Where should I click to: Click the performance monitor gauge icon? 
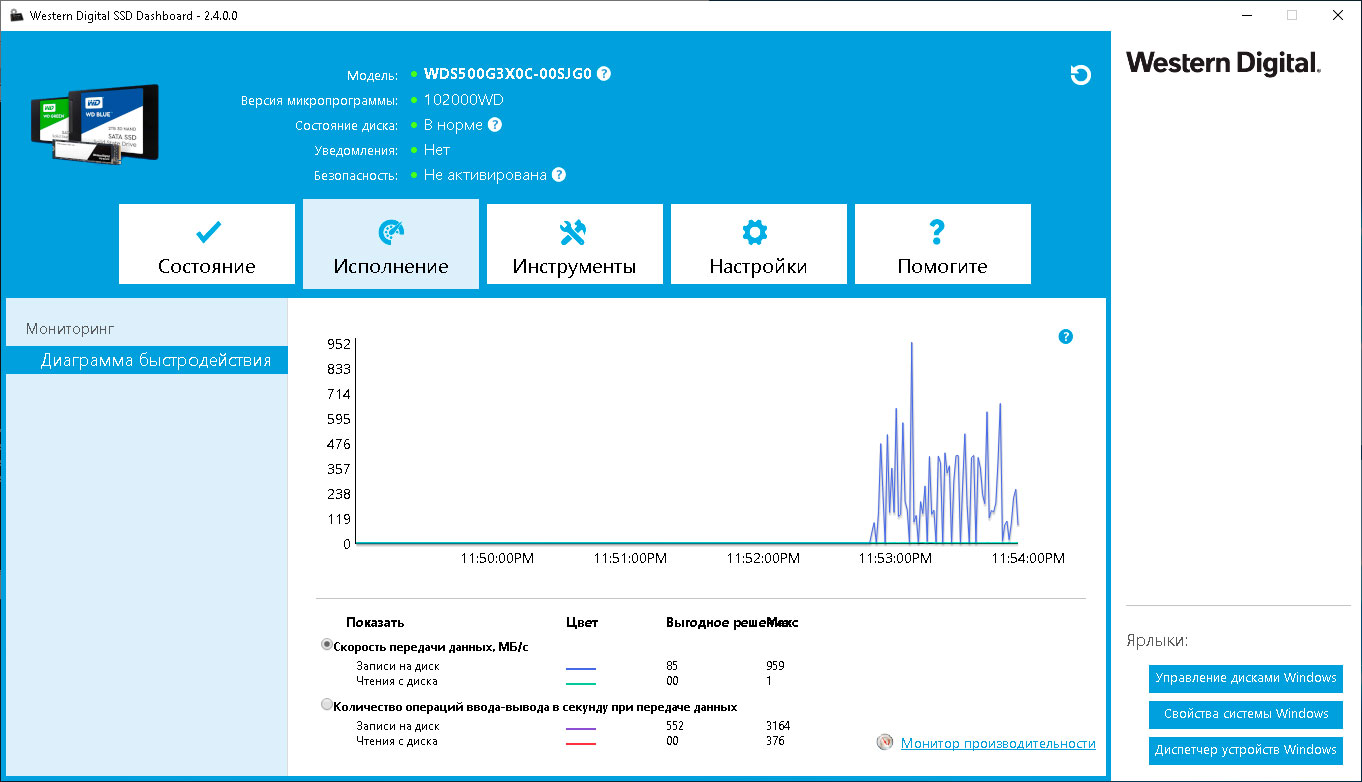coord(884,743)
